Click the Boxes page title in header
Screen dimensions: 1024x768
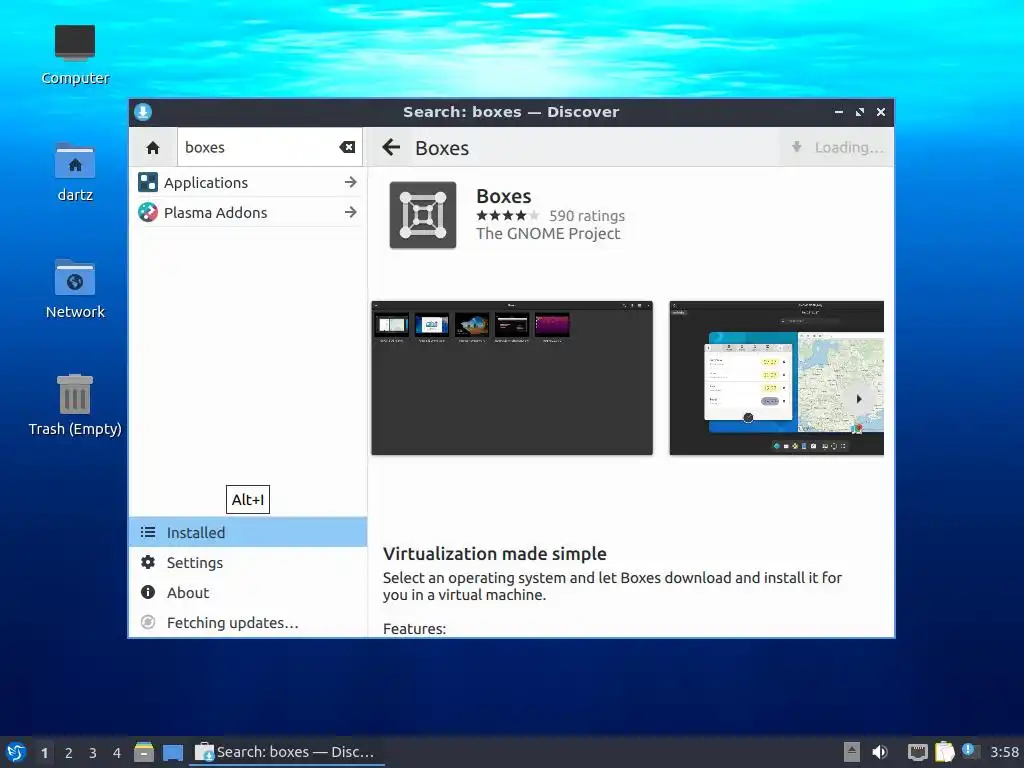click(x=442, y=148)
